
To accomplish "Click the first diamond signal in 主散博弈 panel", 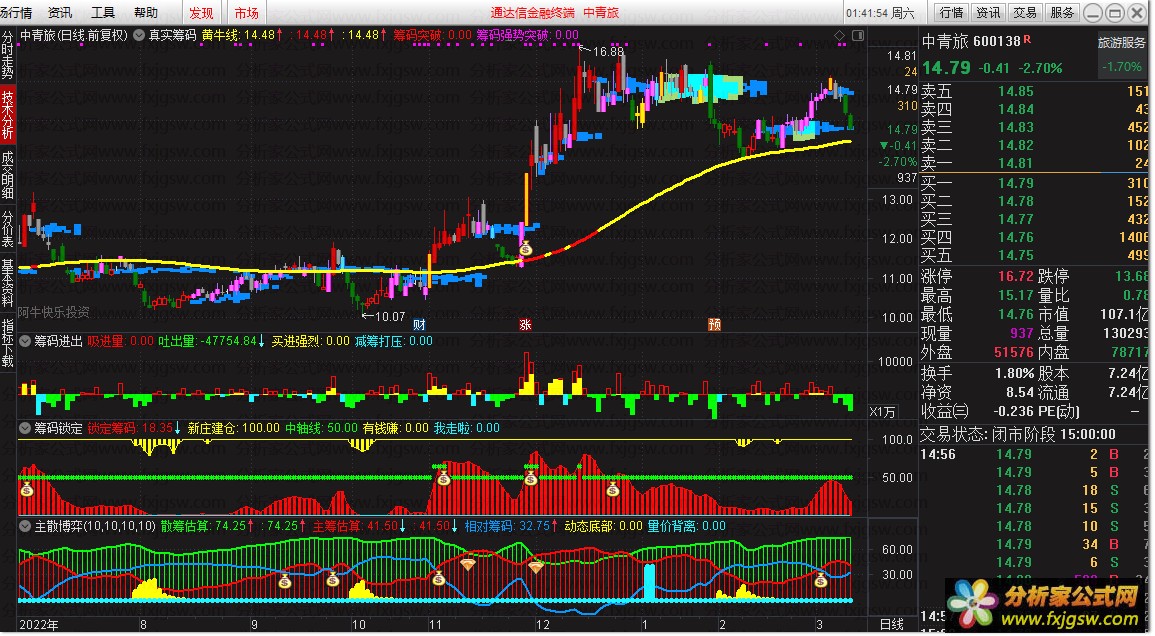I will click(x=468, y=565).
